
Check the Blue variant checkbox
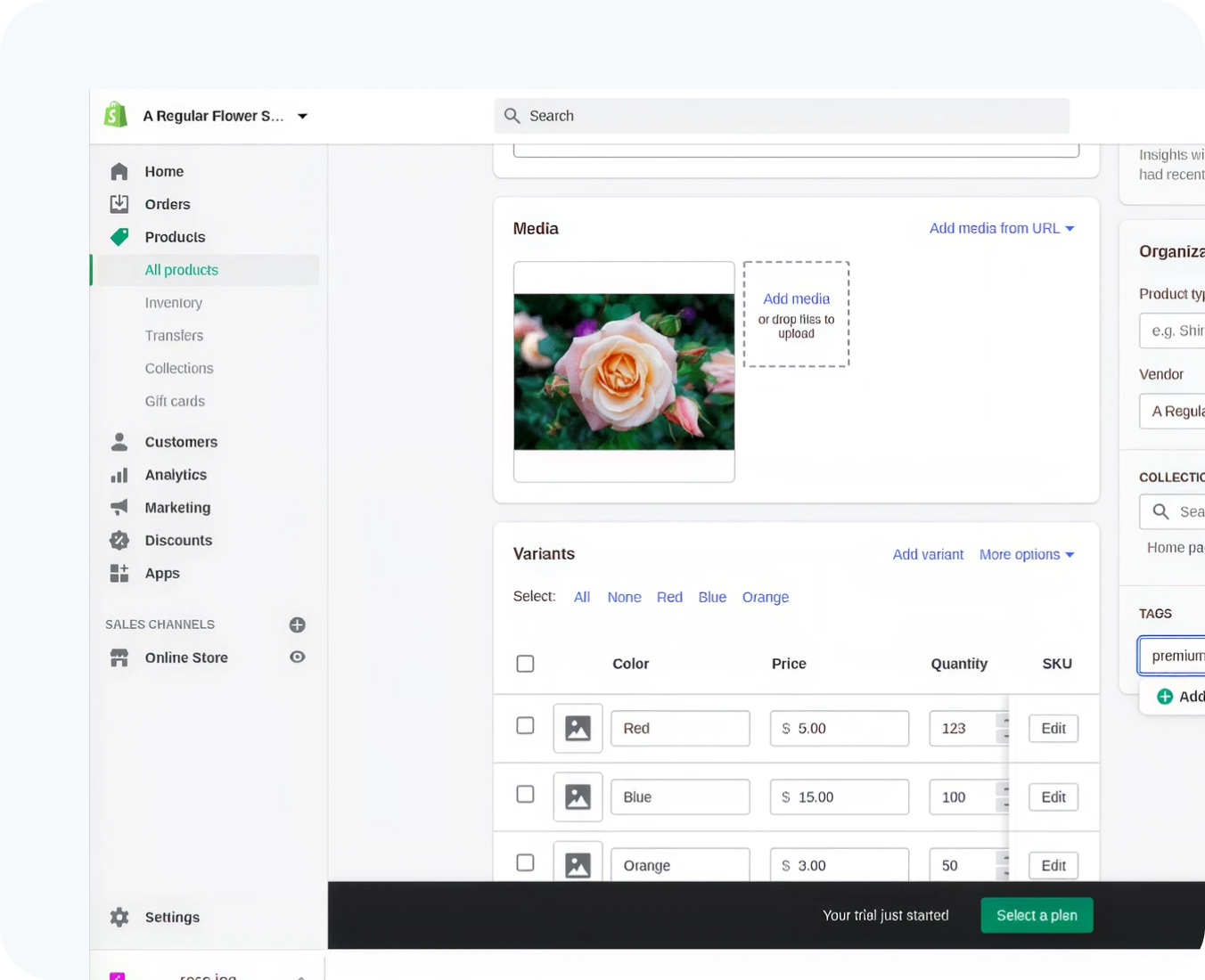click(x=526, y=795)
